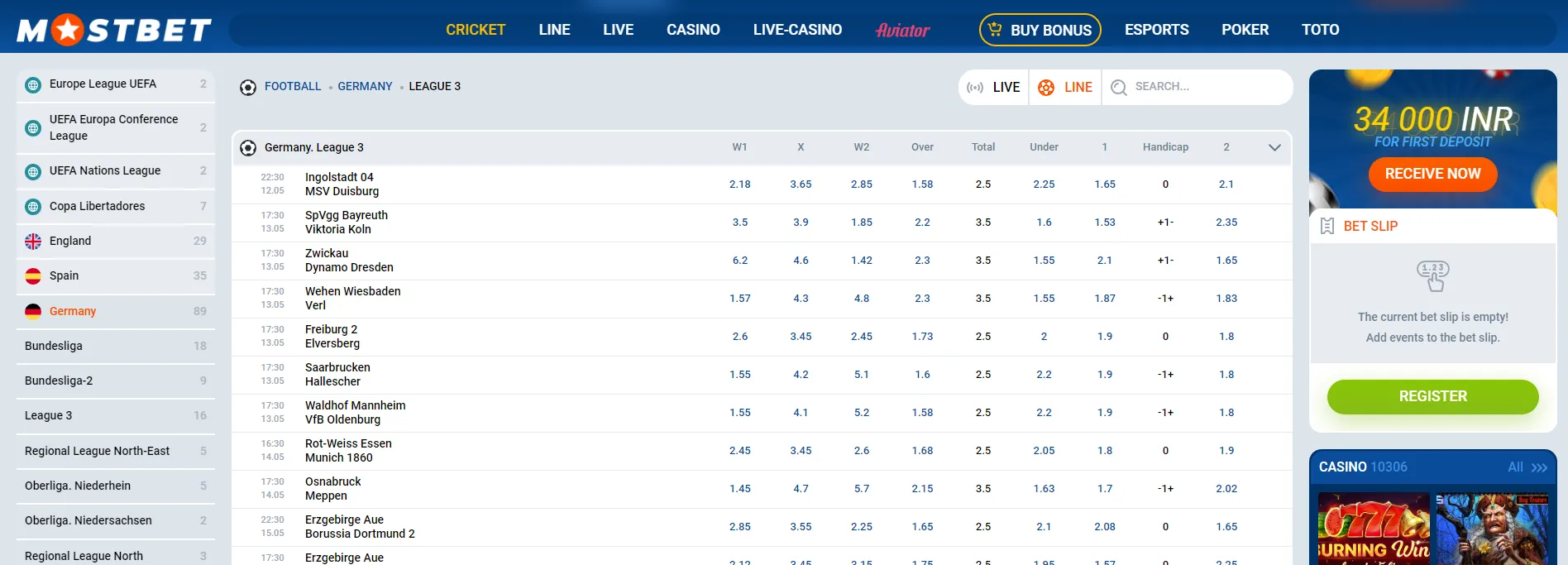Screen dimensions: 1568x565
Task: Pick W1 odds 2.18 for Ingolstadt 04
Action: 740,184
